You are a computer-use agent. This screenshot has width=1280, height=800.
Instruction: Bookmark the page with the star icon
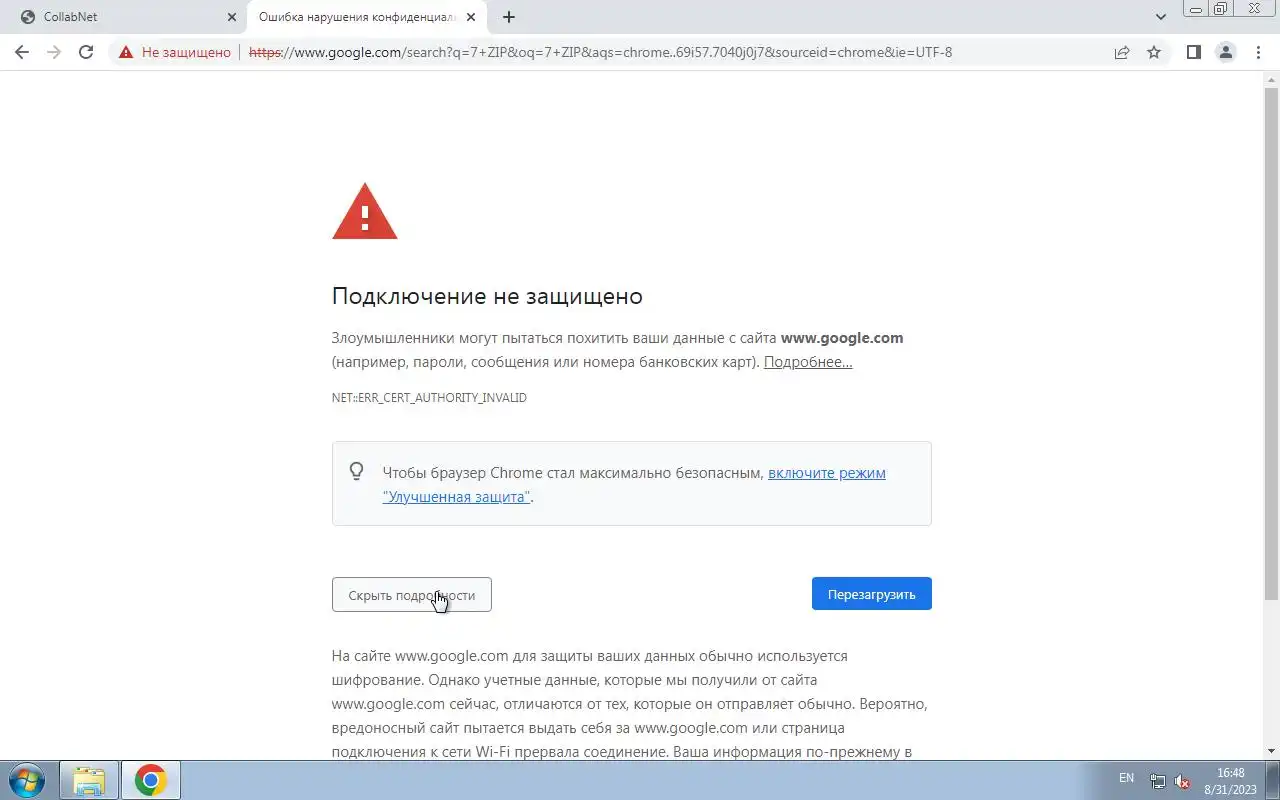(x=1154, y=52)
